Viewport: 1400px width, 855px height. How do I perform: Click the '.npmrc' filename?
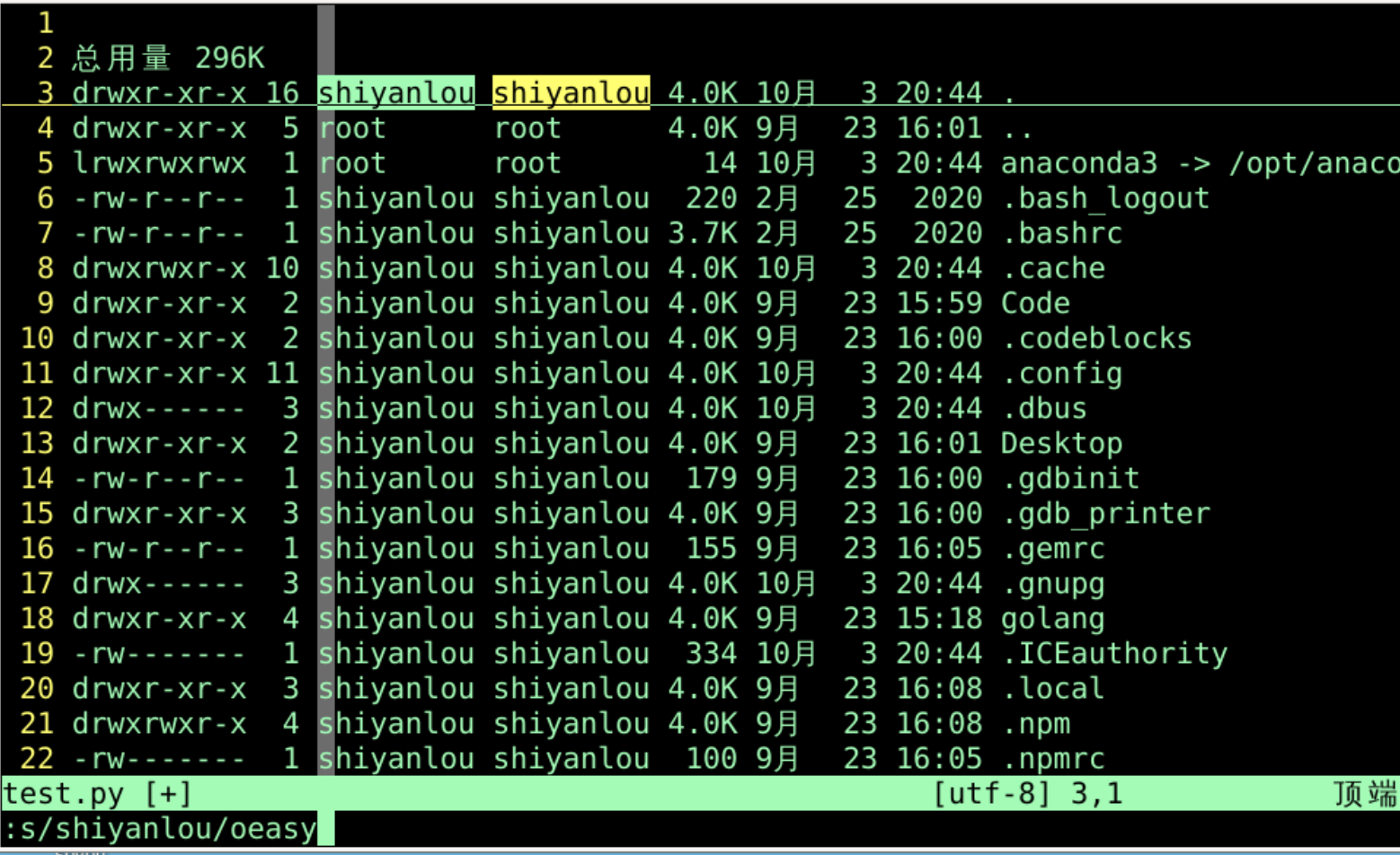point(1054,759)
